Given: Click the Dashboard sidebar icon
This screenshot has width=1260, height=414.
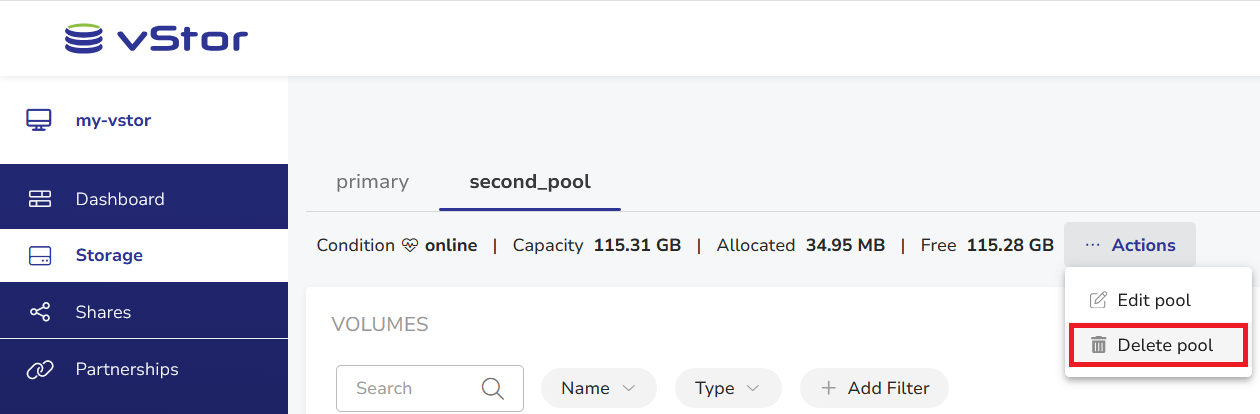Looking at the screenshot, I should click(39, 199).
